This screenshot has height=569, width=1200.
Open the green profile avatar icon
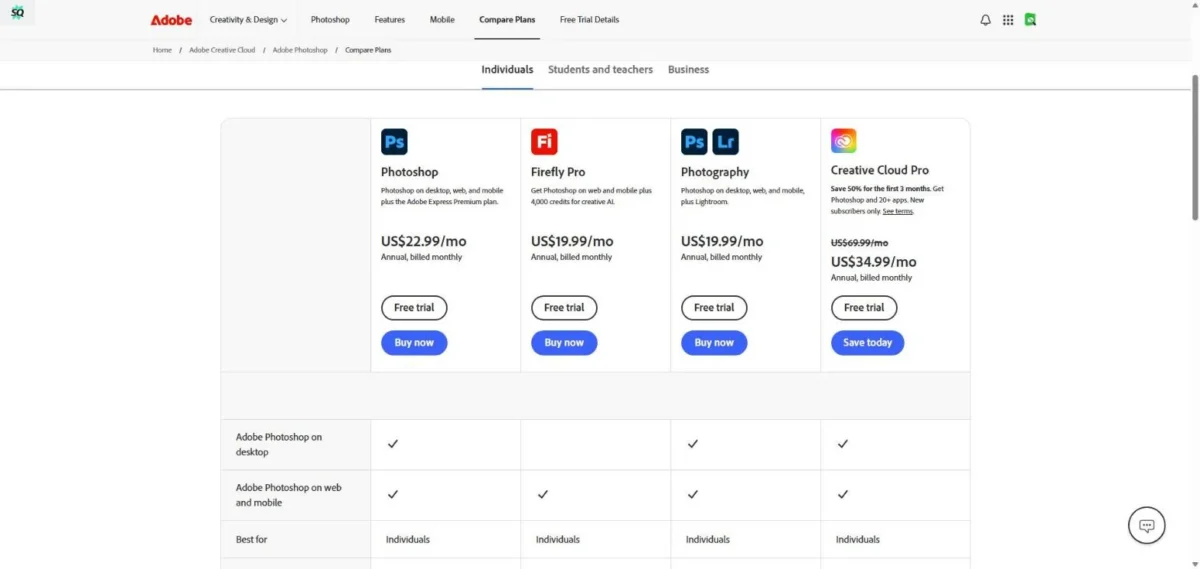(1030, 20)
